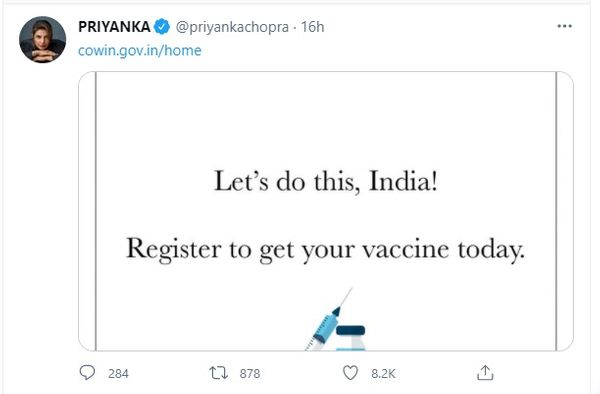The width and height of the screenshot is (600, 394).
Task: Follow the cowin.gov.in/home link
Action: point(140,50)
